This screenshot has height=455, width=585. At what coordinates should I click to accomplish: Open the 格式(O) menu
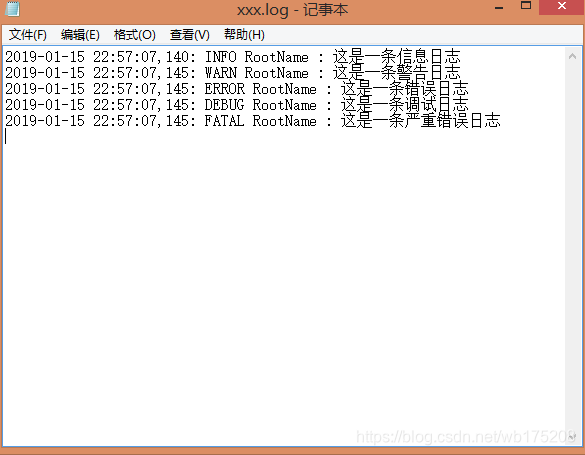pyautogui.click(x=135, y=35)
